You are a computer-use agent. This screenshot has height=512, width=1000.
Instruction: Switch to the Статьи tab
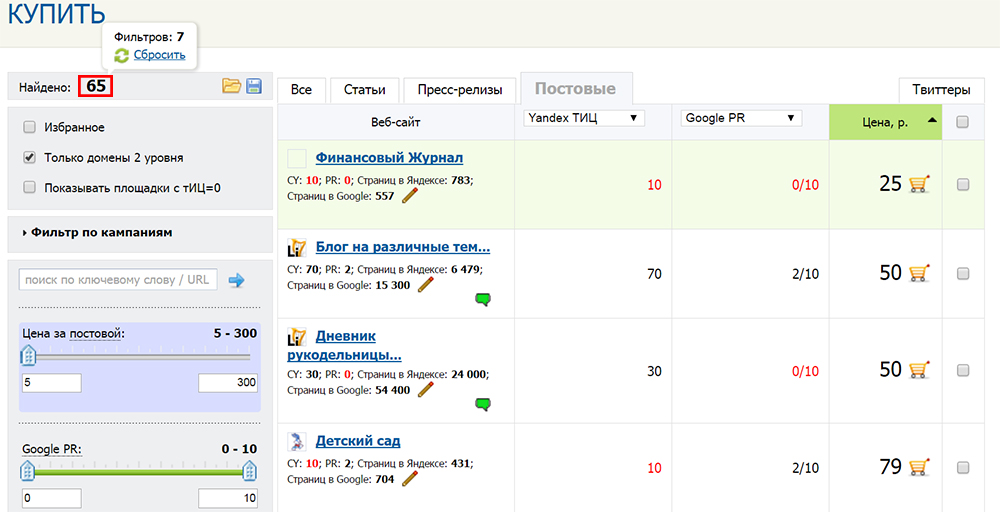click(364, 90)
